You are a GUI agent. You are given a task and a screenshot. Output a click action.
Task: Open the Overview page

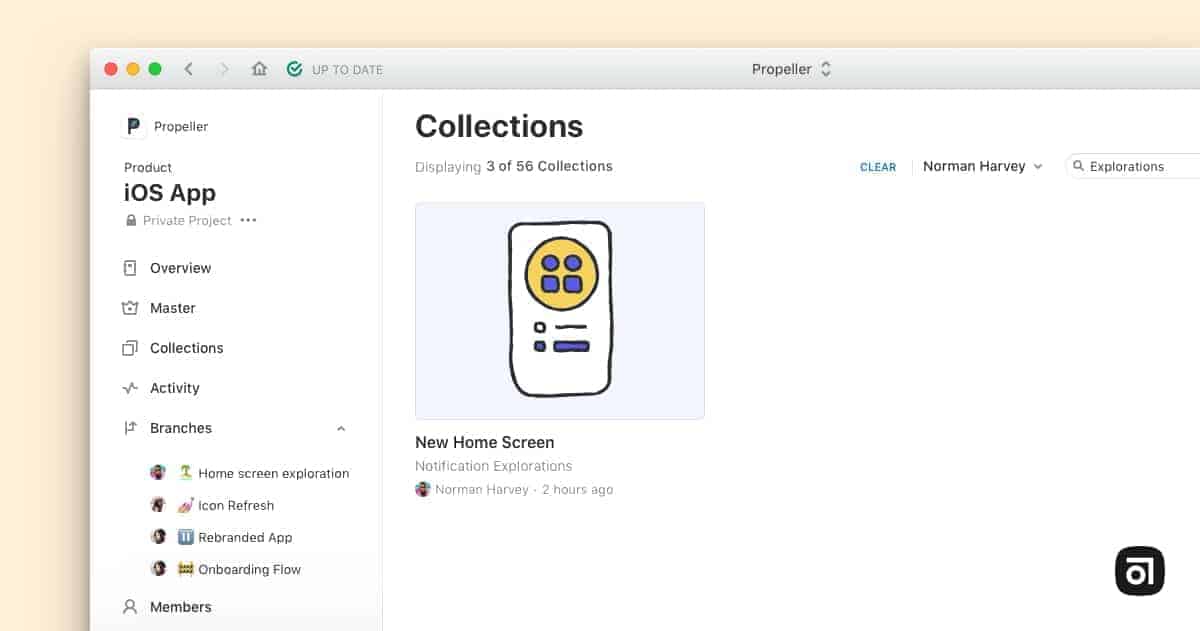pyautogui.click(x=180, y=268)
